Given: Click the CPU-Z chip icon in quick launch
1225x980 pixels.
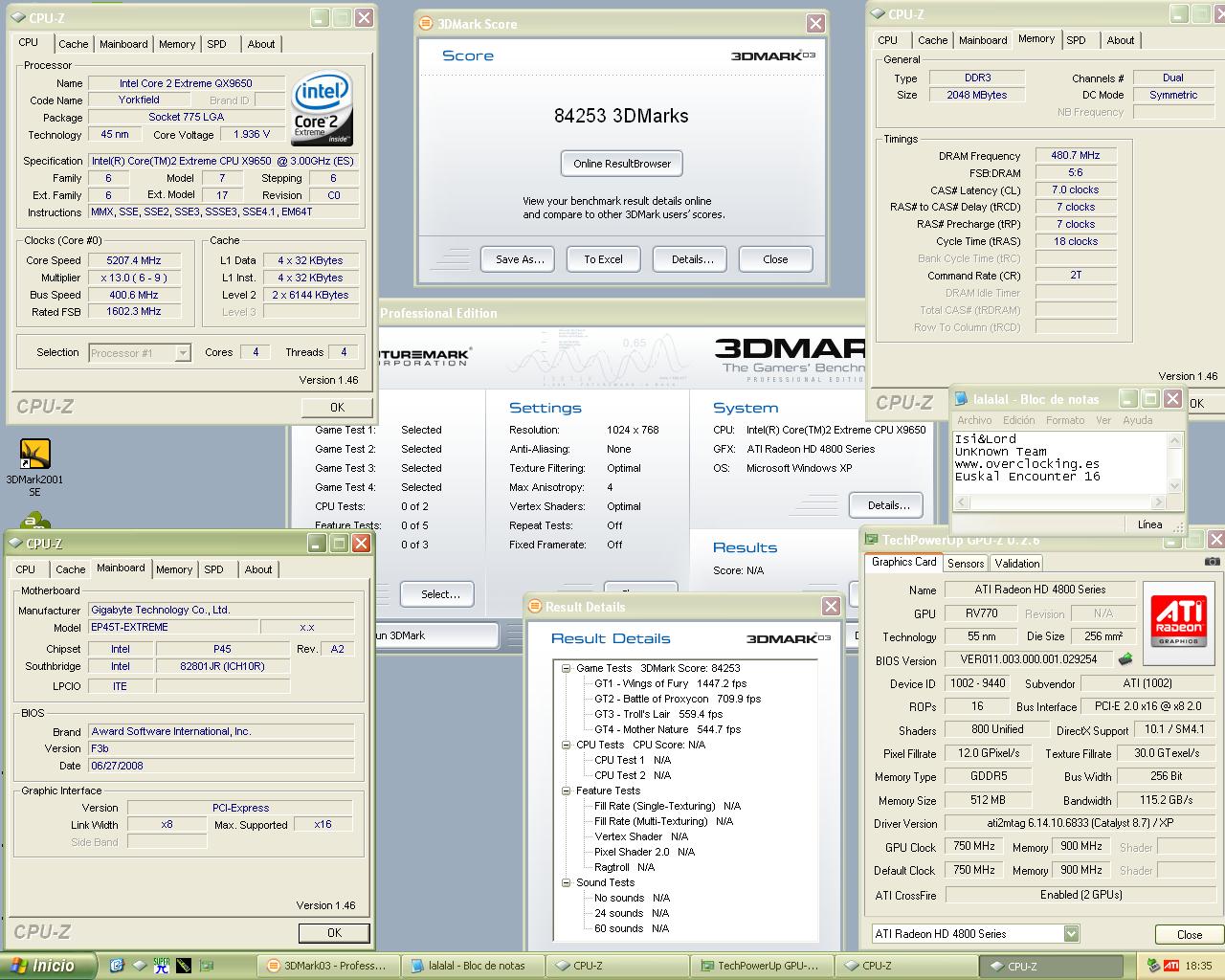Looking at the screenshot, I should pos(140,965).
